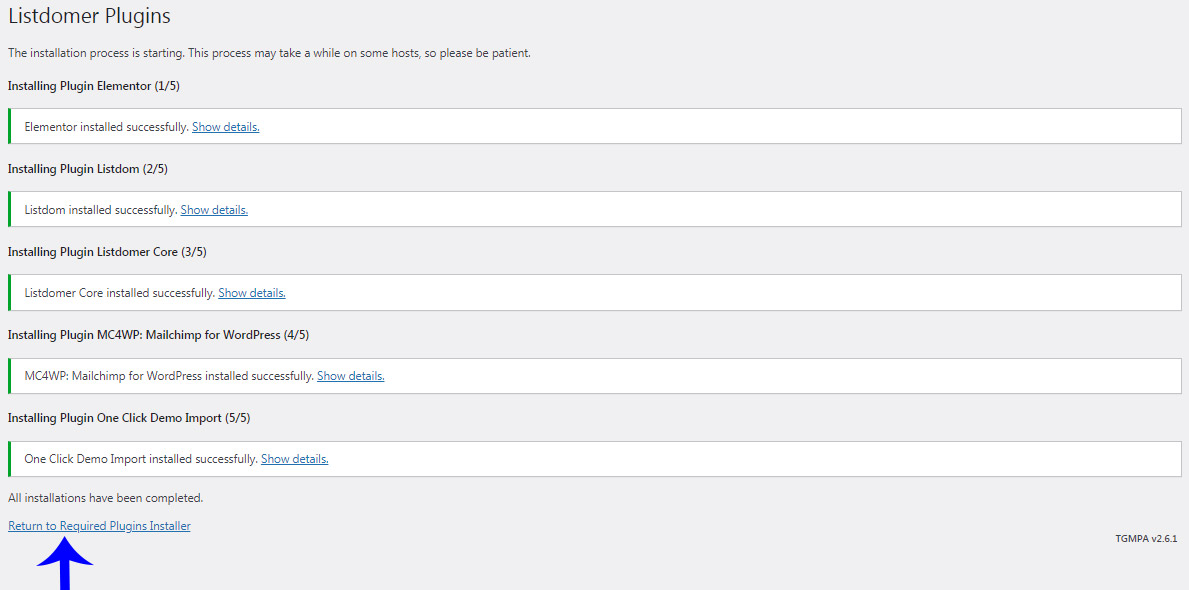Show details for the Elementor installation
This screenshot has height=590, width=1189.
coord(225,127)
